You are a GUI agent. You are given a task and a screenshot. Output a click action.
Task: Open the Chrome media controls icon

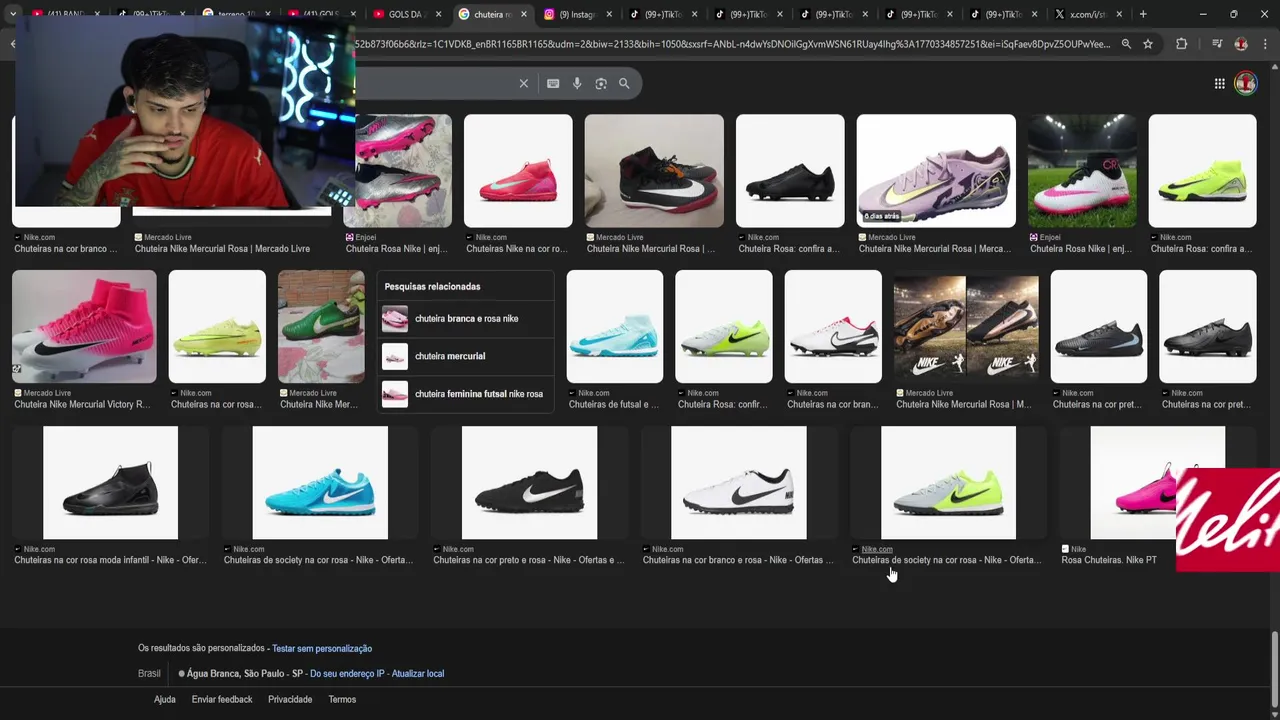pyautogui.click(x=1217, y=44)
